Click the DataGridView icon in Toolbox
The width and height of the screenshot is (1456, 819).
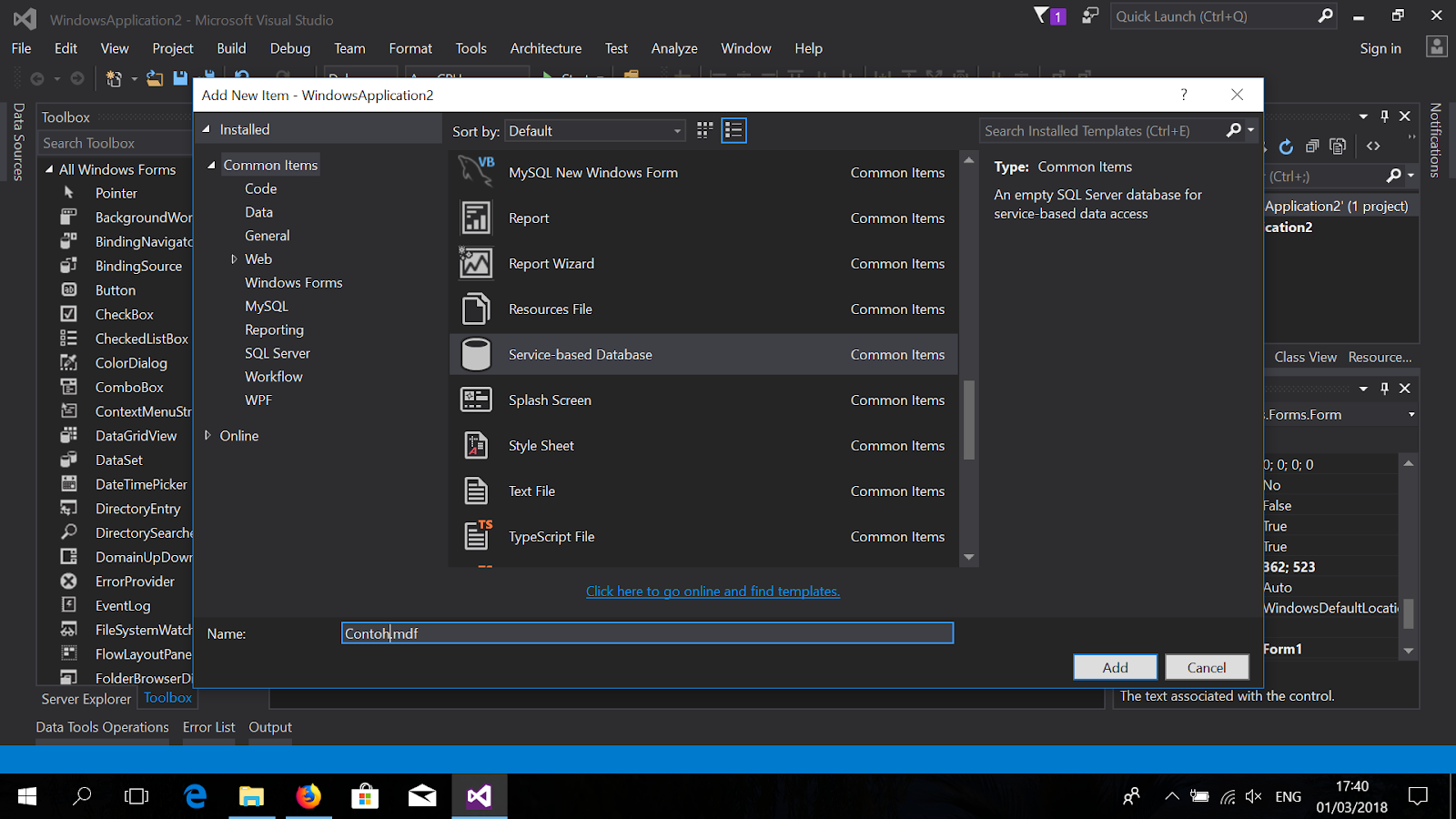(x=69, y=435)
